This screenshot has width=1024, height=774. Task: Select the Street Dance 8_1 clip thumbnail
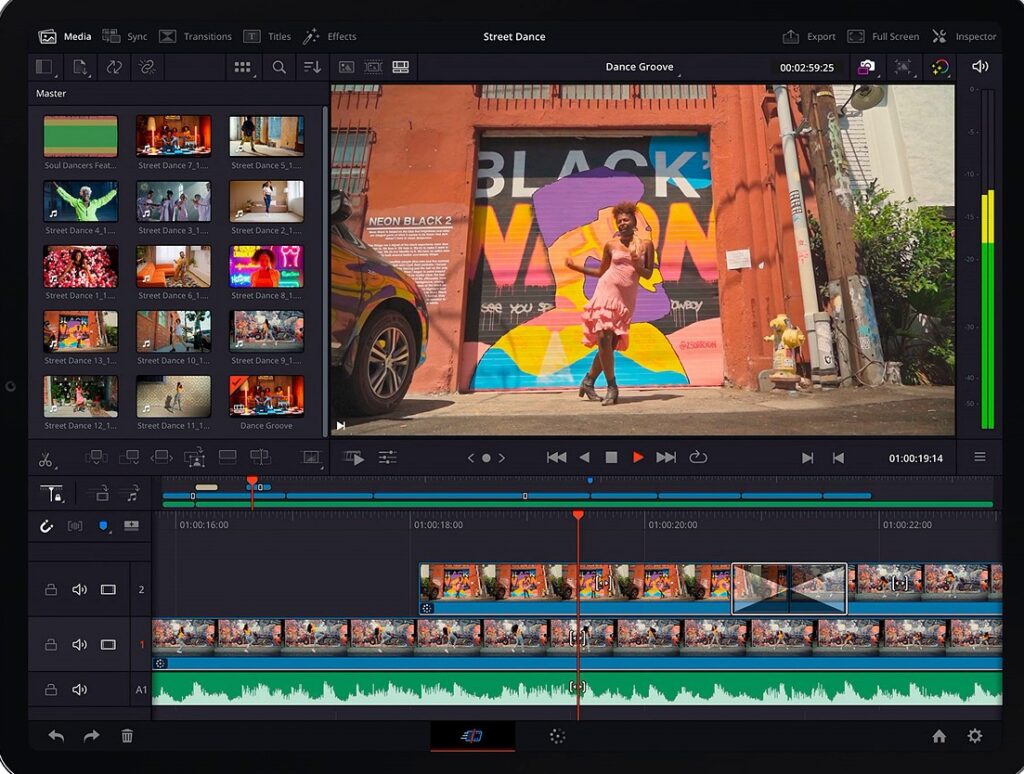coord(266,267)
